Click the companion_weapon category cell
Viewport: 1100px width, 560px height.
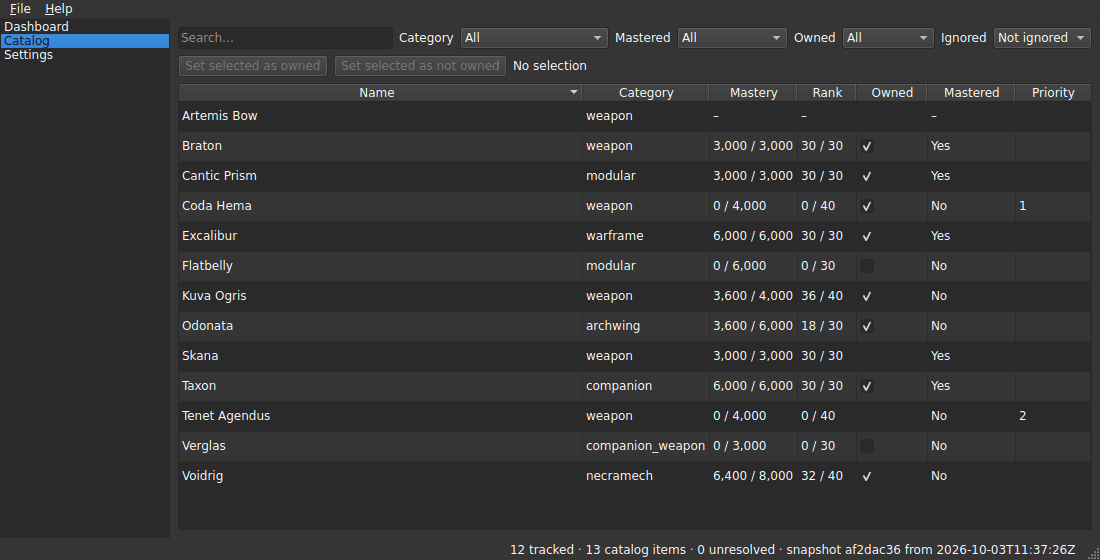point(645,446)
